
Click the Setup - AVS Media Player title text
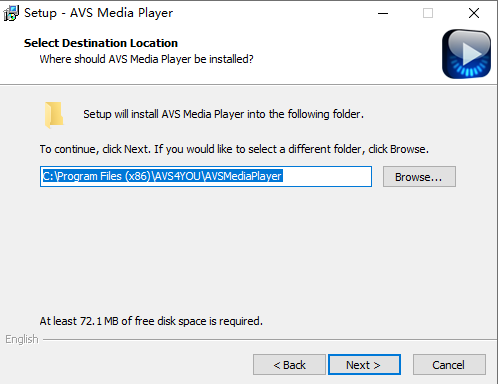coord(98,13)
